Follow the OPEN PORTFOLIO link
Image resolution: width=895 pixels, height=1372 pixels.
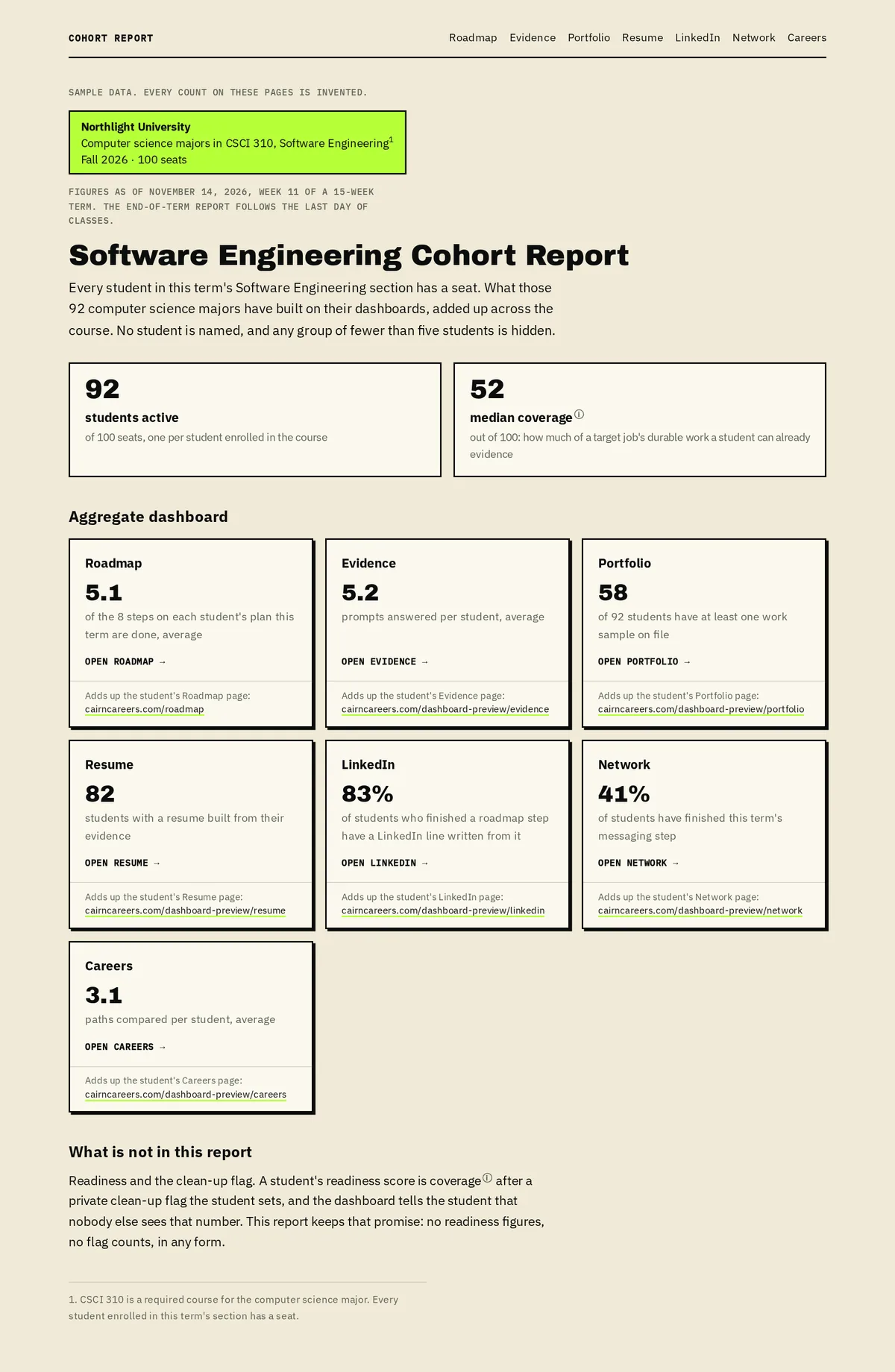644,661
